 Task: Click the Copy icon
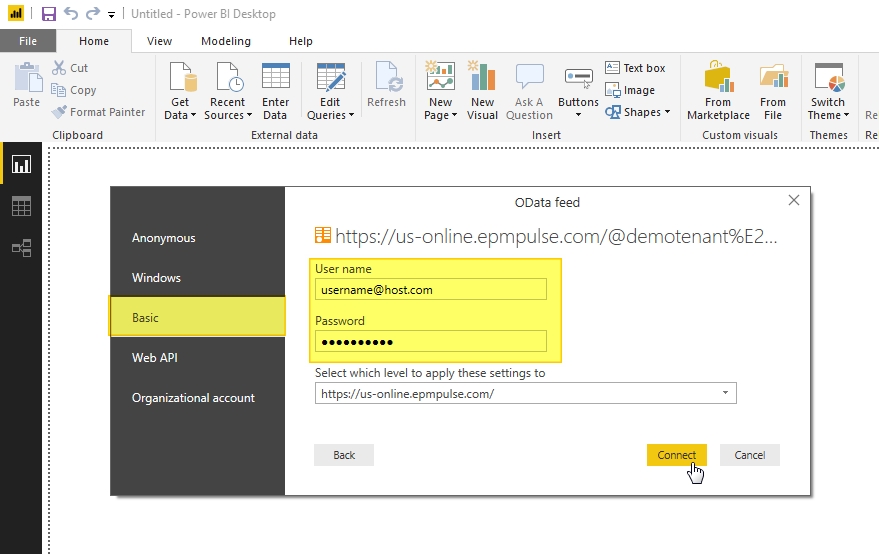click(x=58, y=90)
